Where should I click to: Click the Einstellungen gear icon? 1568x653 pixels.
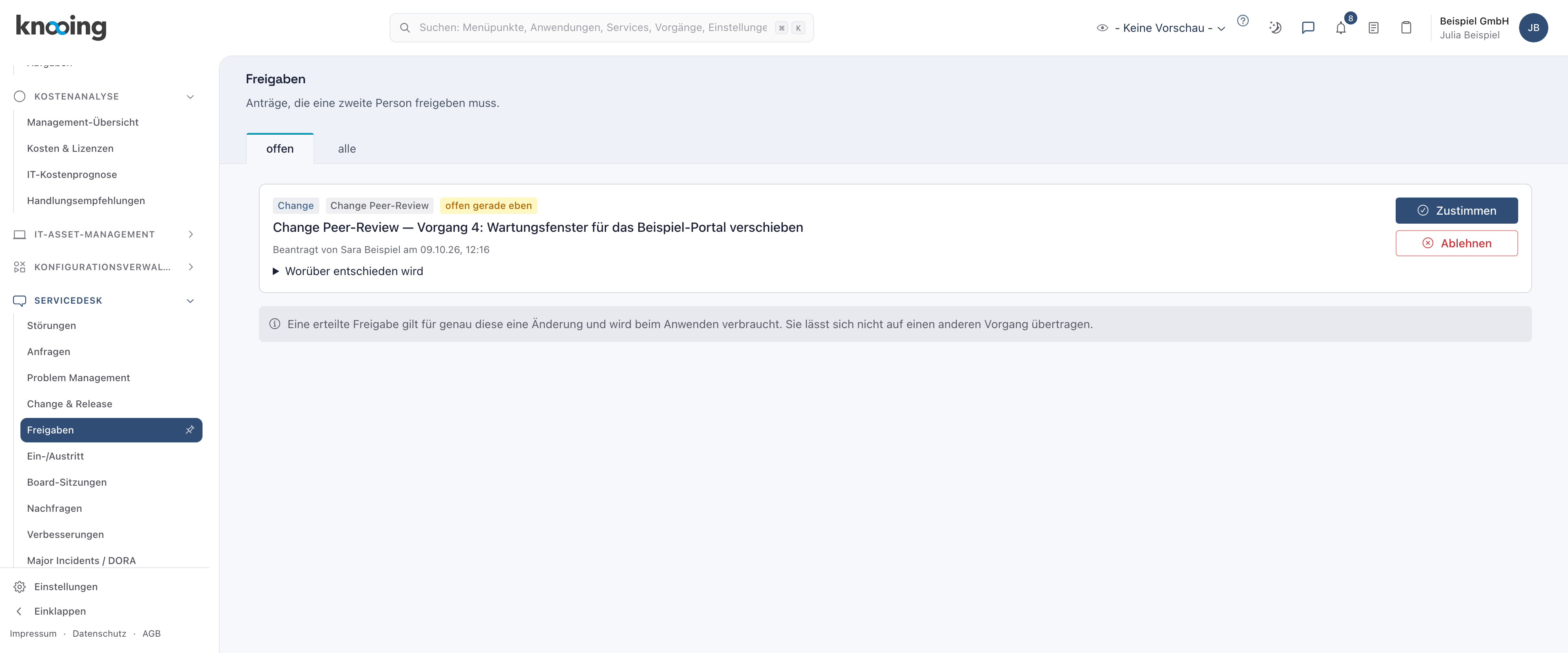point(20,586)
